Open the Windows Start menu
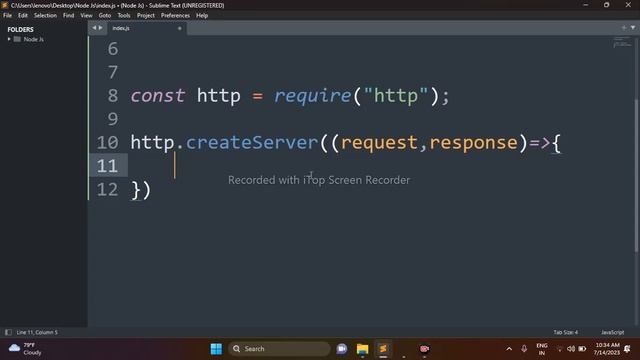640x360 pixels. (216, 349)
